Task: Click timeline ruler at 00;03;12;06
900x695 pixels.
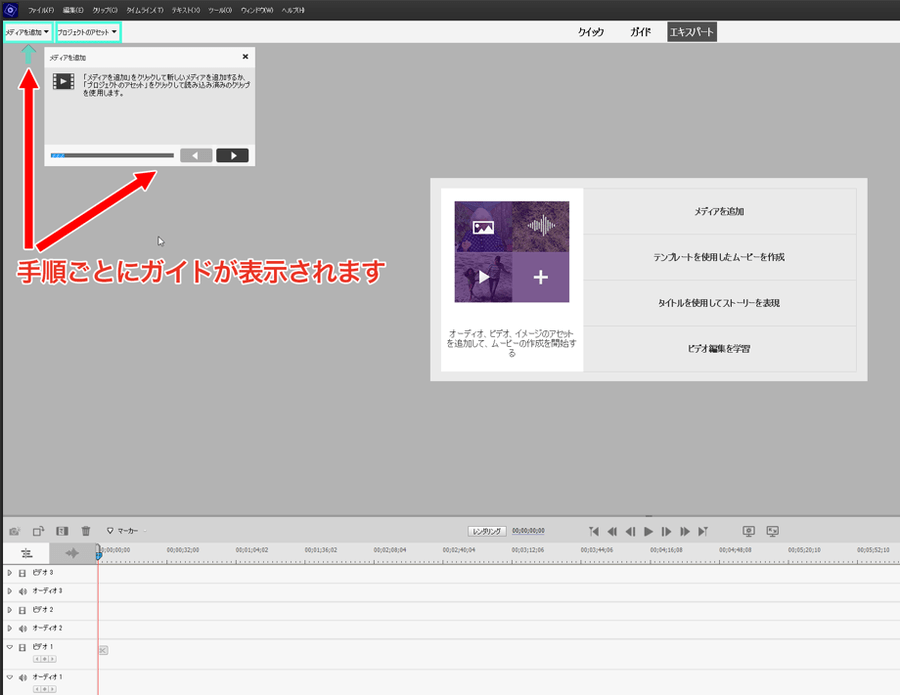Action: 527,550
